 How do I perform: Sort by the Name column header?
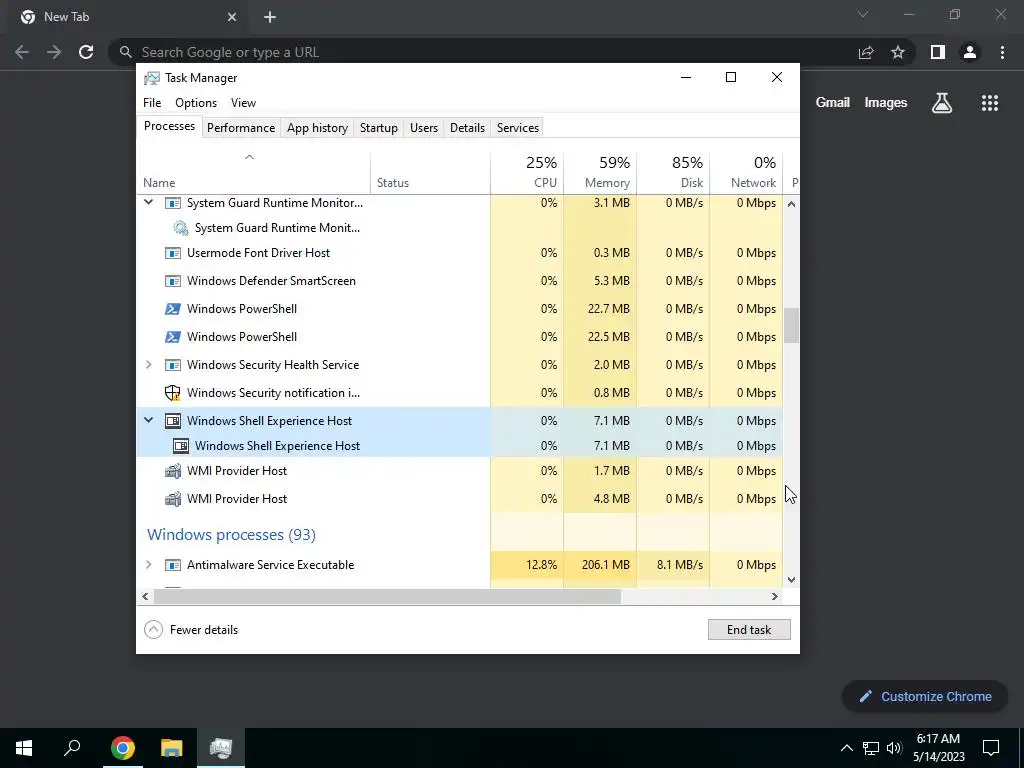tap(253, 172)
